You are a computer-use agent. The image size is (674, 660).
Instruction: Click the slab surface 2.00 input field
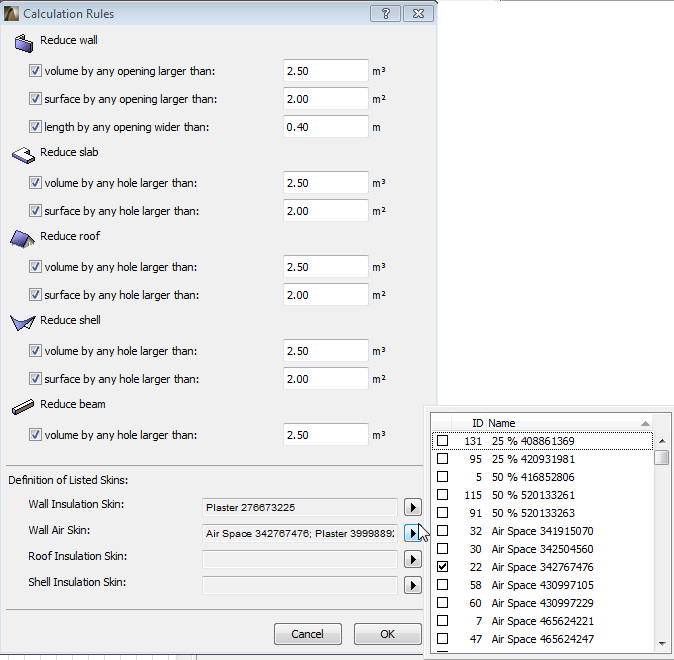(326, 211)
